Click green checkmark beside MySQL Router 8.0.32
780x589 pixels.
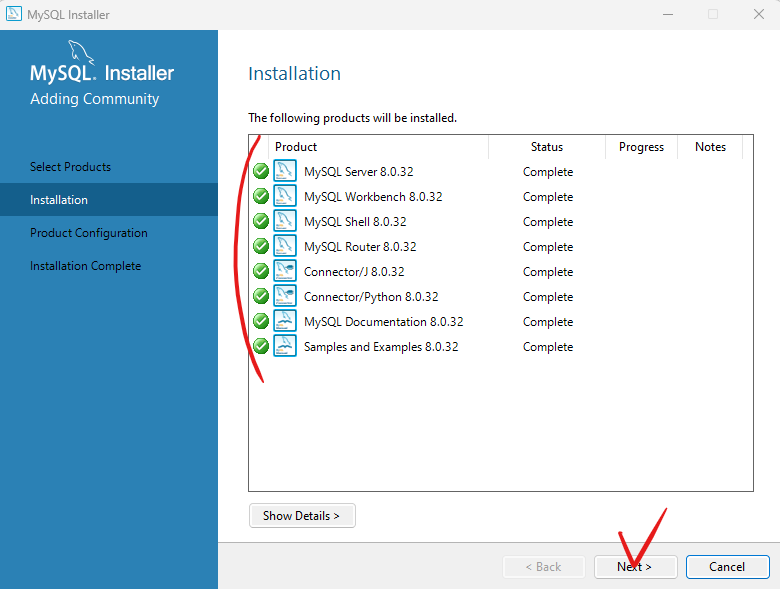point(261,246)
